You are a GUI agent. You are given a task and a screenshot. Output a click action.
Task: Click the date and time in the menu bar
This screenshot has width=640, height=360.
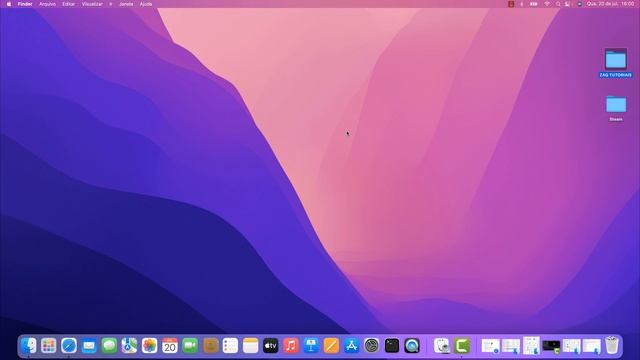point(611,4)
